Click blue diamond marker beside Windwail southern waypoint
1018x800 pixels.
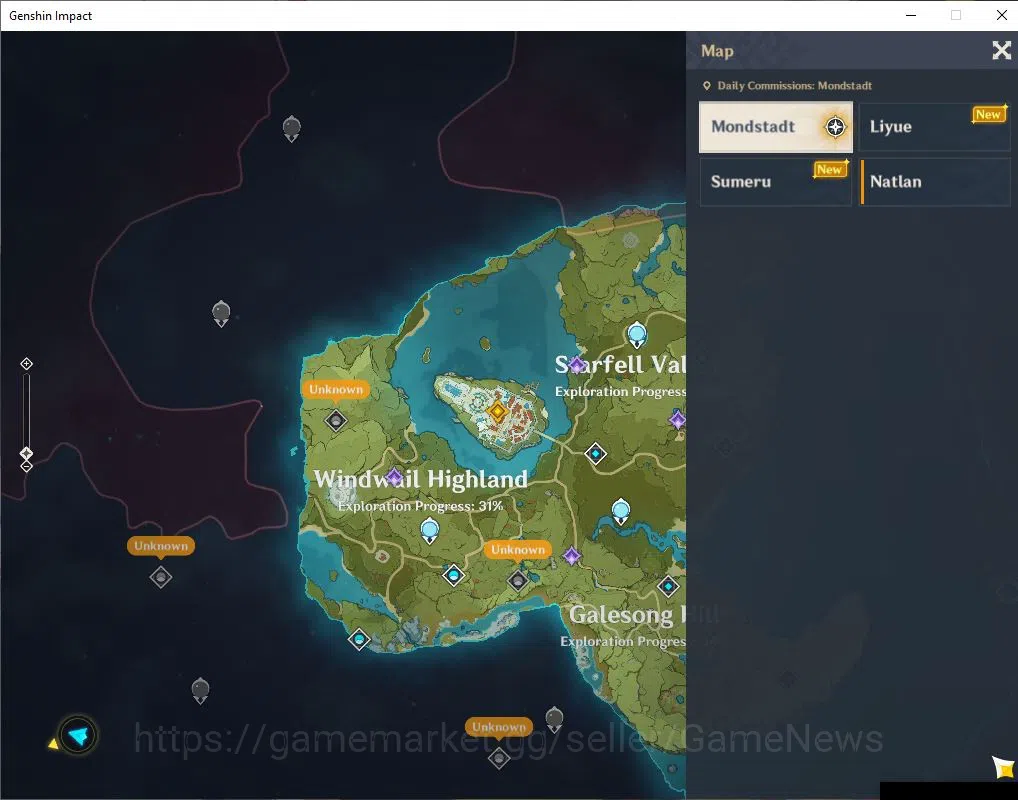[x=453, y=575]
